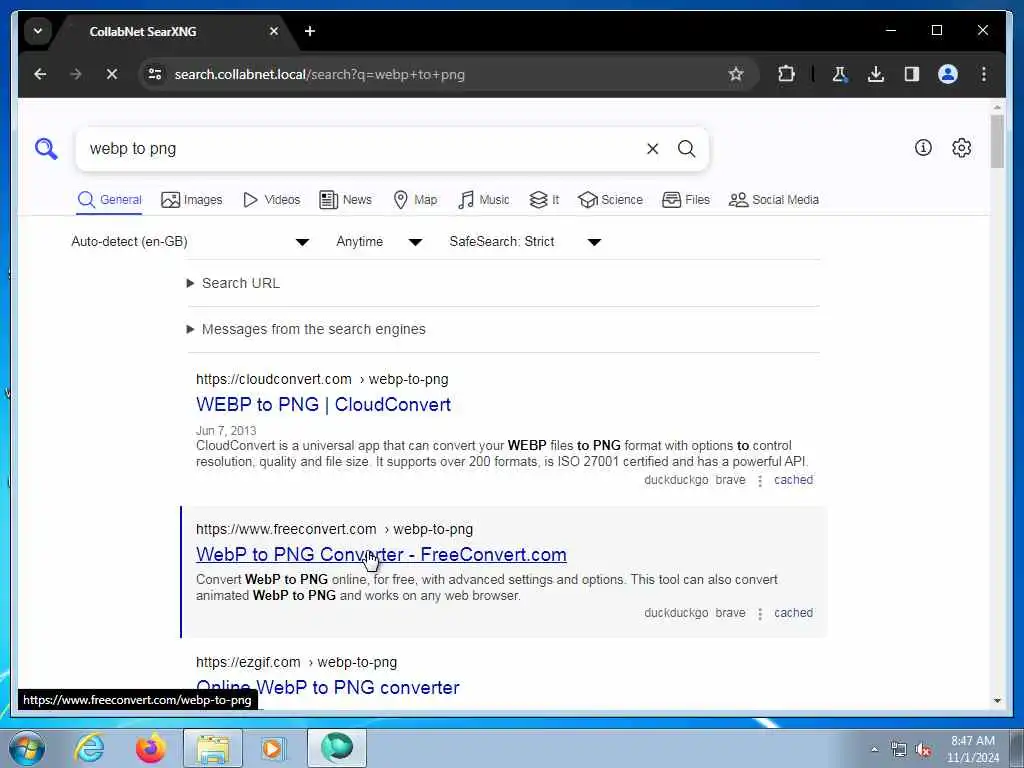Screen dimensions: 1024x768
Task: Open WEBP to PNG | CloudConvert result
Action: [323, 404]
